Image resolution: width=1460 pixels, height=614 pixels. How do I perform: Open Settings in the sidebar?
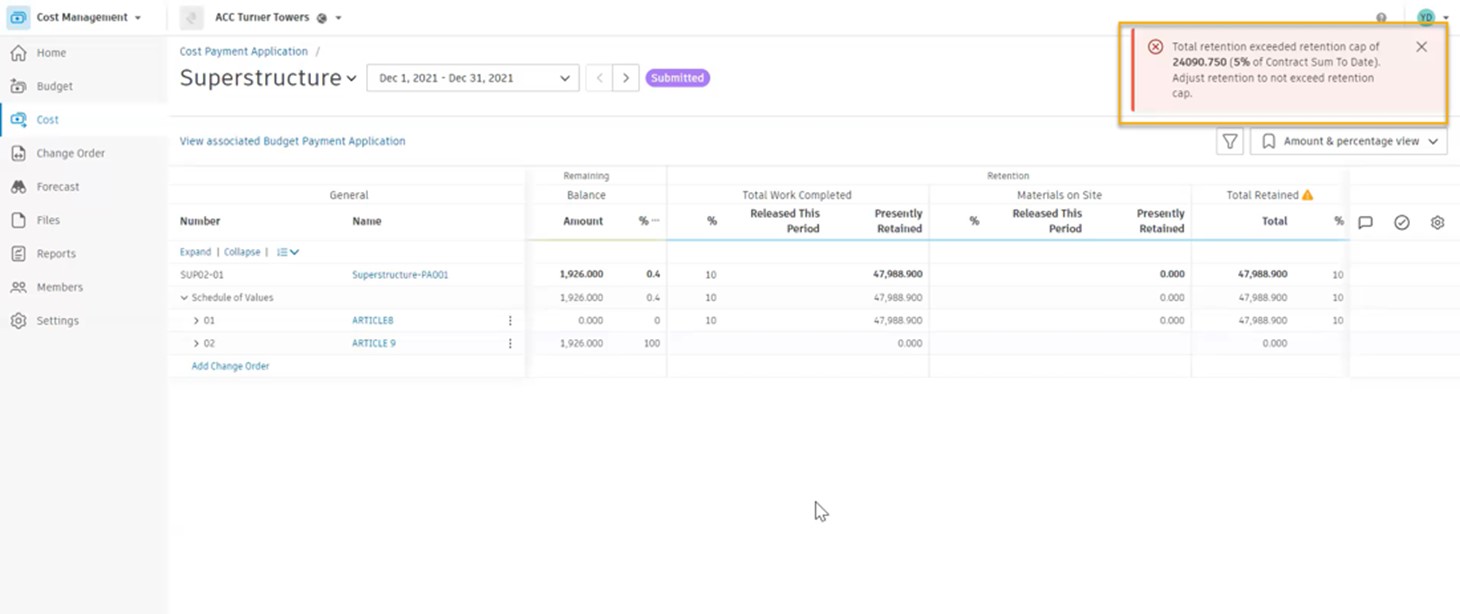coord(57,321)
